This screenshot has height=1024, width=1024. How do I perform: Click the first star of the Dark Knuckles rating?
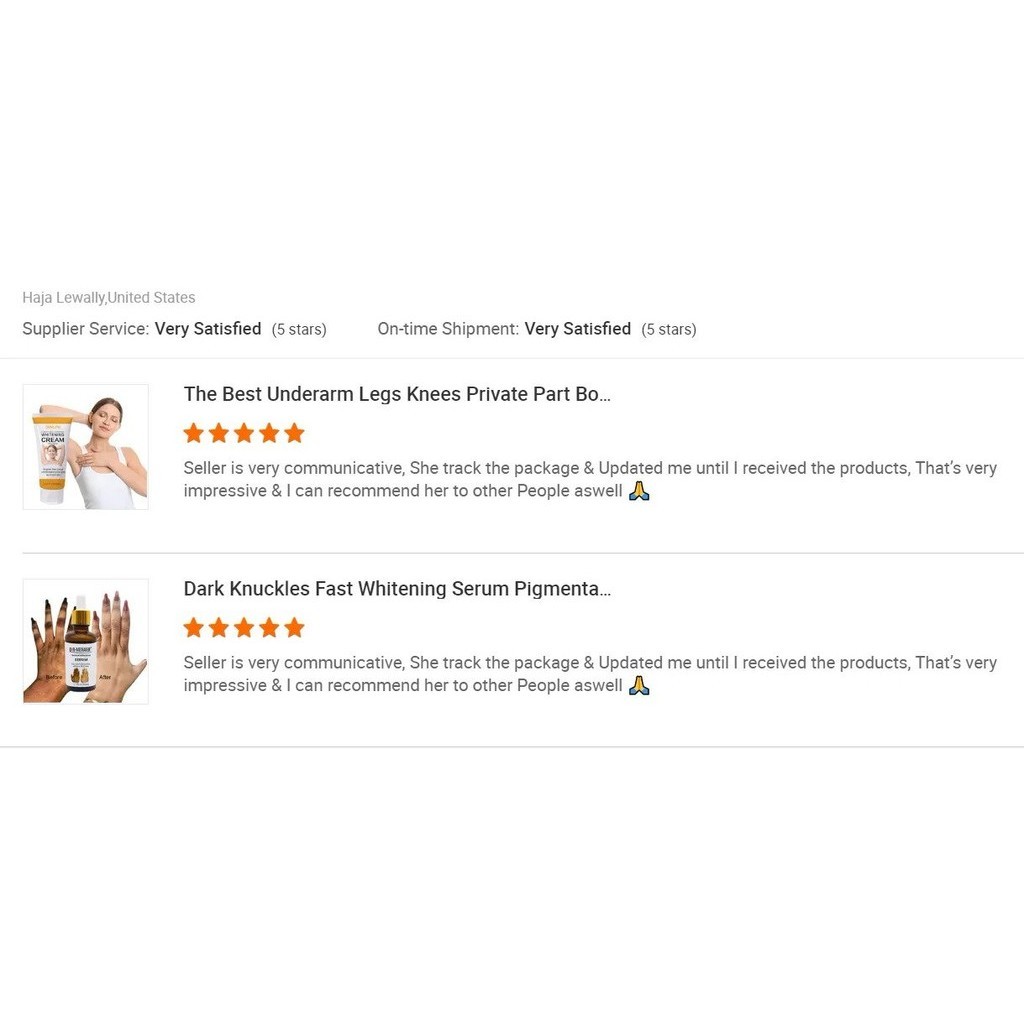(193, 628)
